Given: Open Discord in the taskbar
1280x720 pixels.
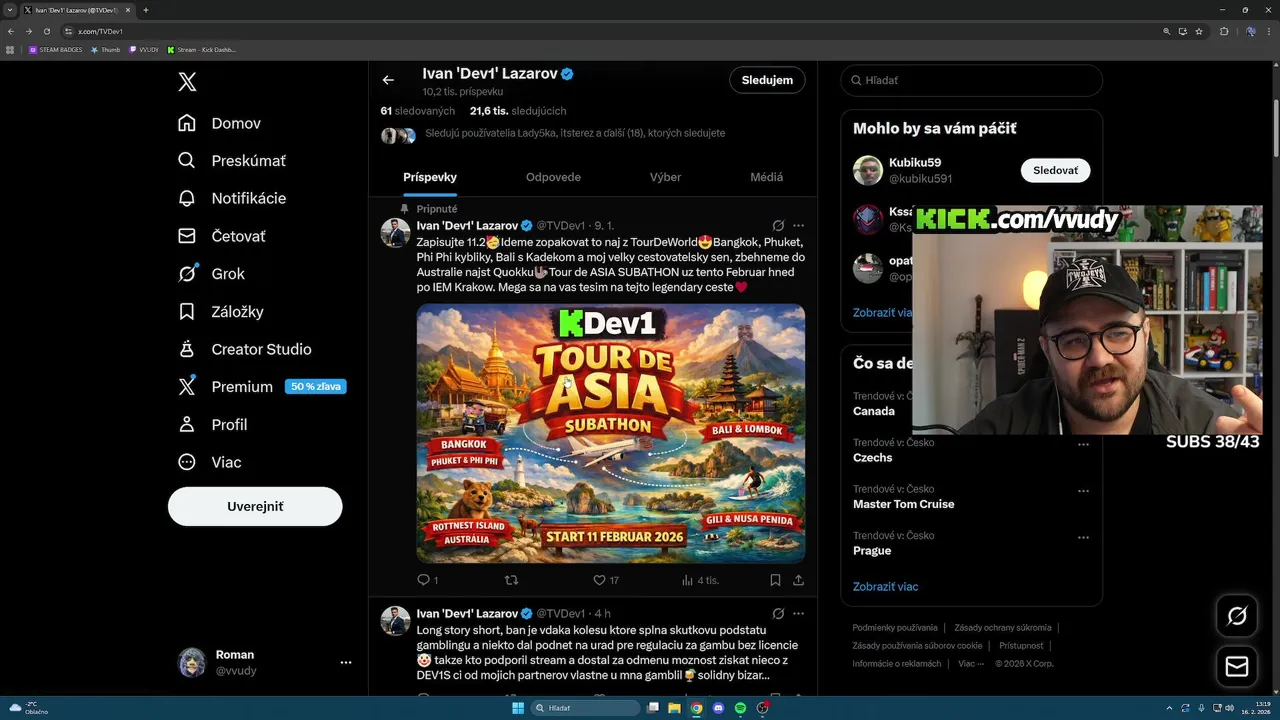Looking at the screenshot, I should (x=718, y=708).
